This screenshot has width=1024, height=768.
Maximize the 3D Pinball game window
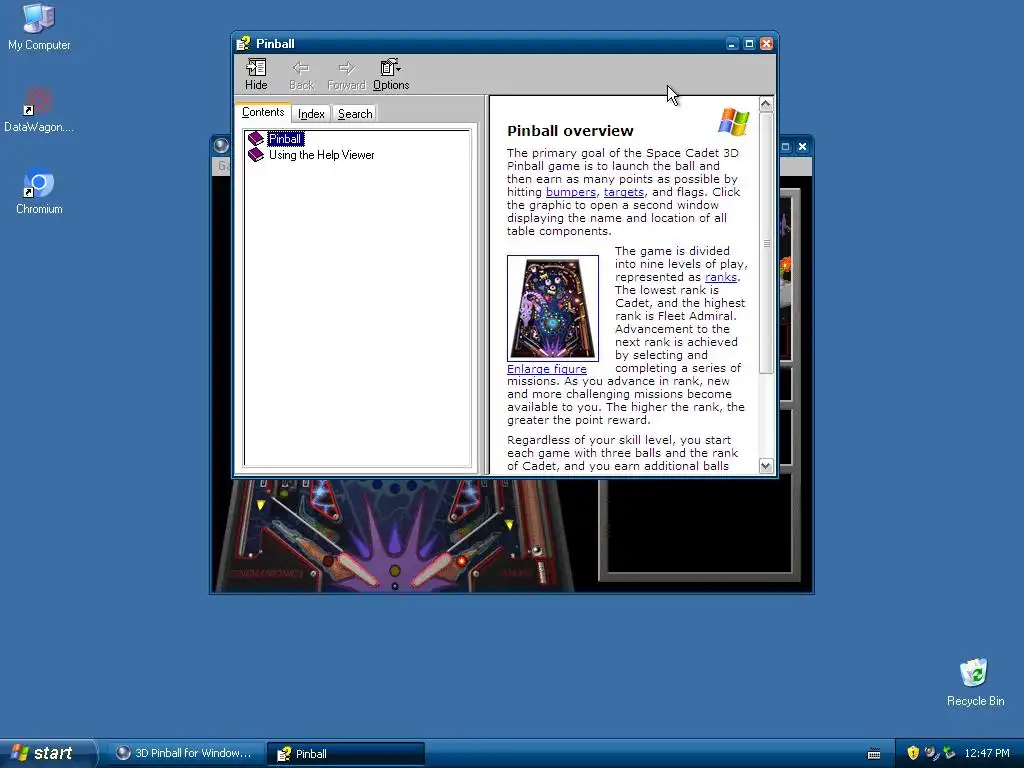[786, 147]
